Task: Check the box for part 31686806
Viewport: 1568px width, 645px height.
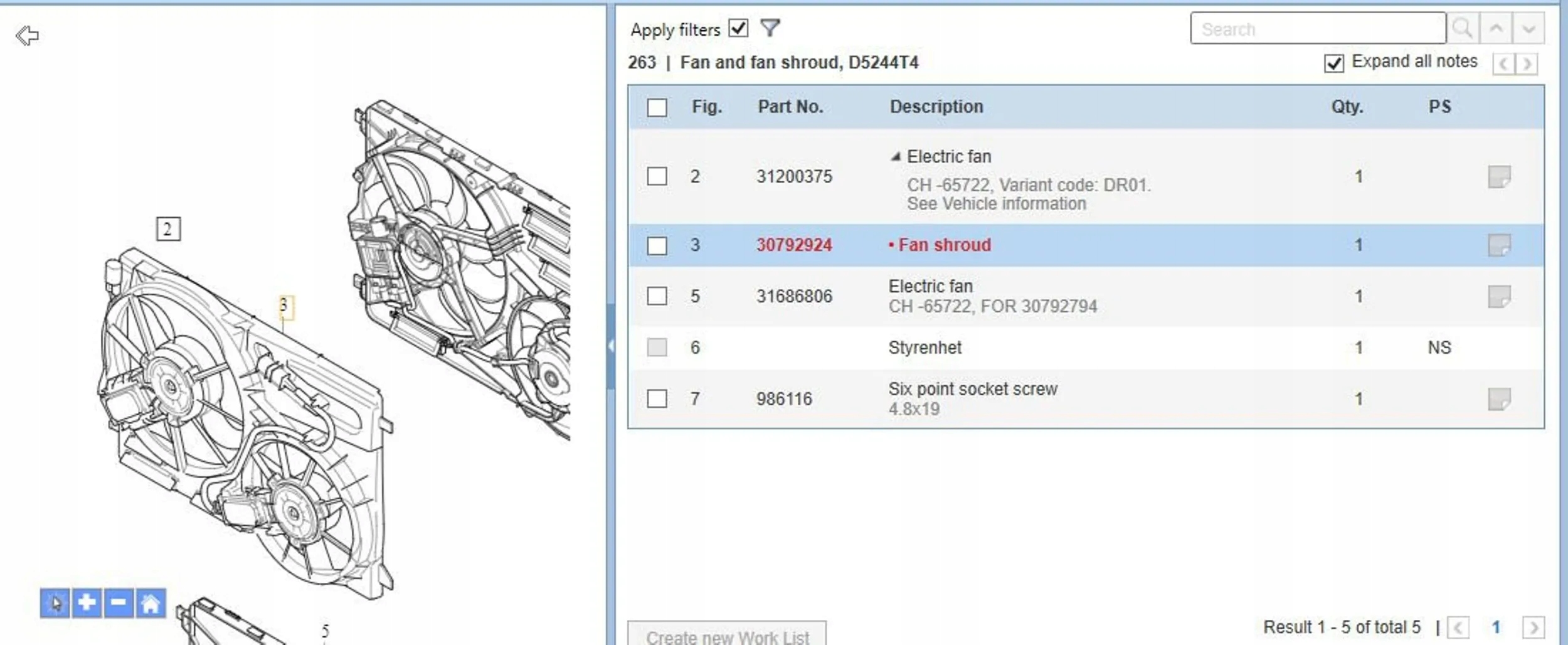Action: click(657, 296)
